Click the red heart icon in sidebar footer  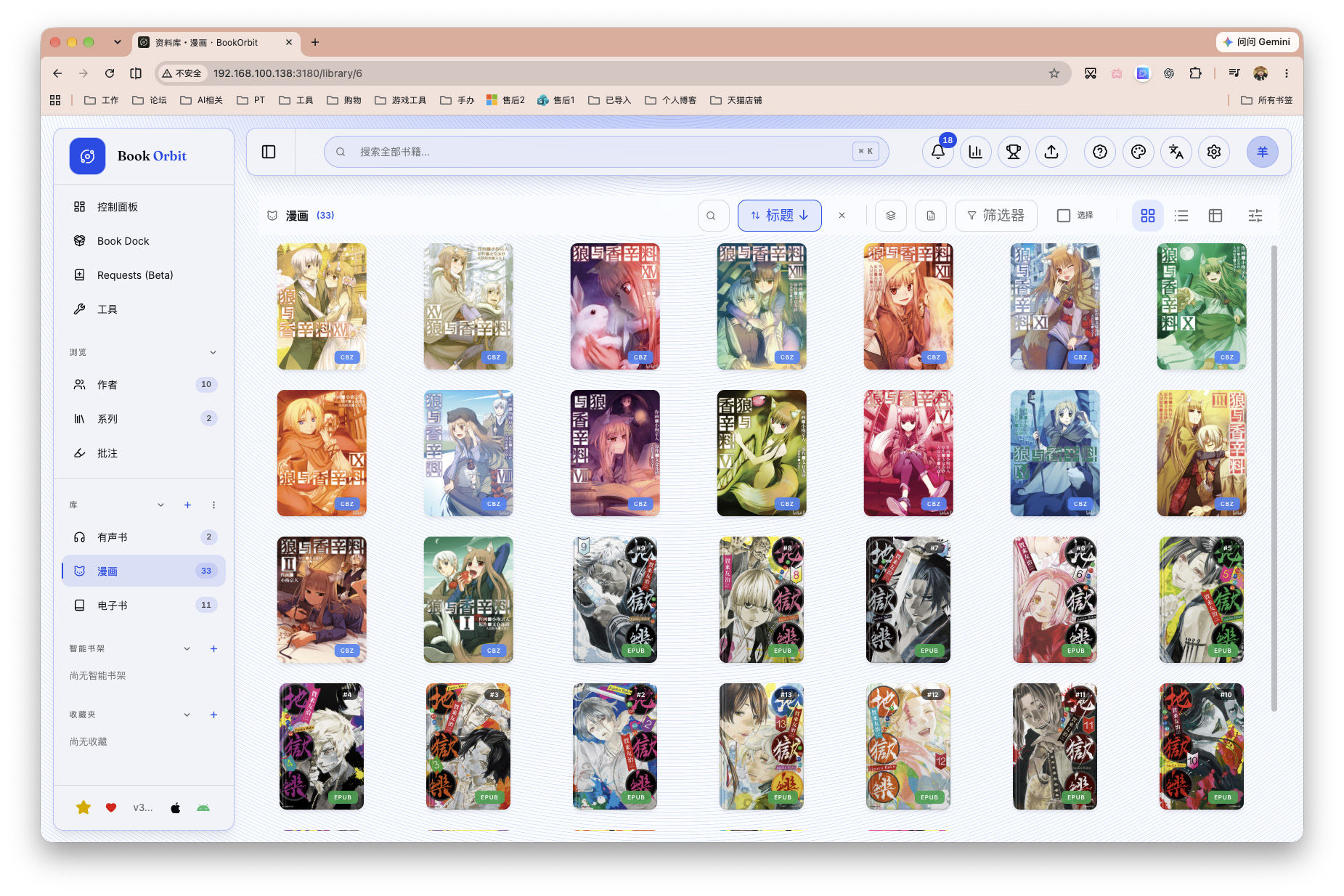(x=111, y=807)
